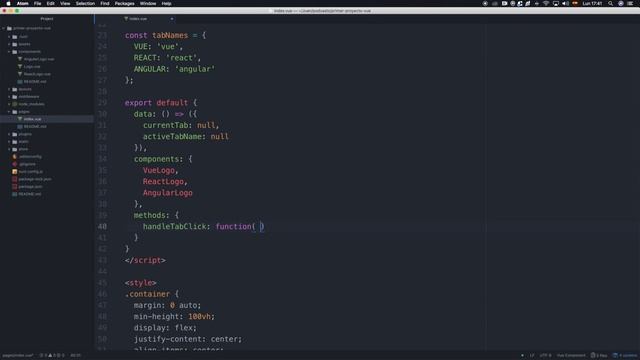Open the View menu

[x=65, y=3]
